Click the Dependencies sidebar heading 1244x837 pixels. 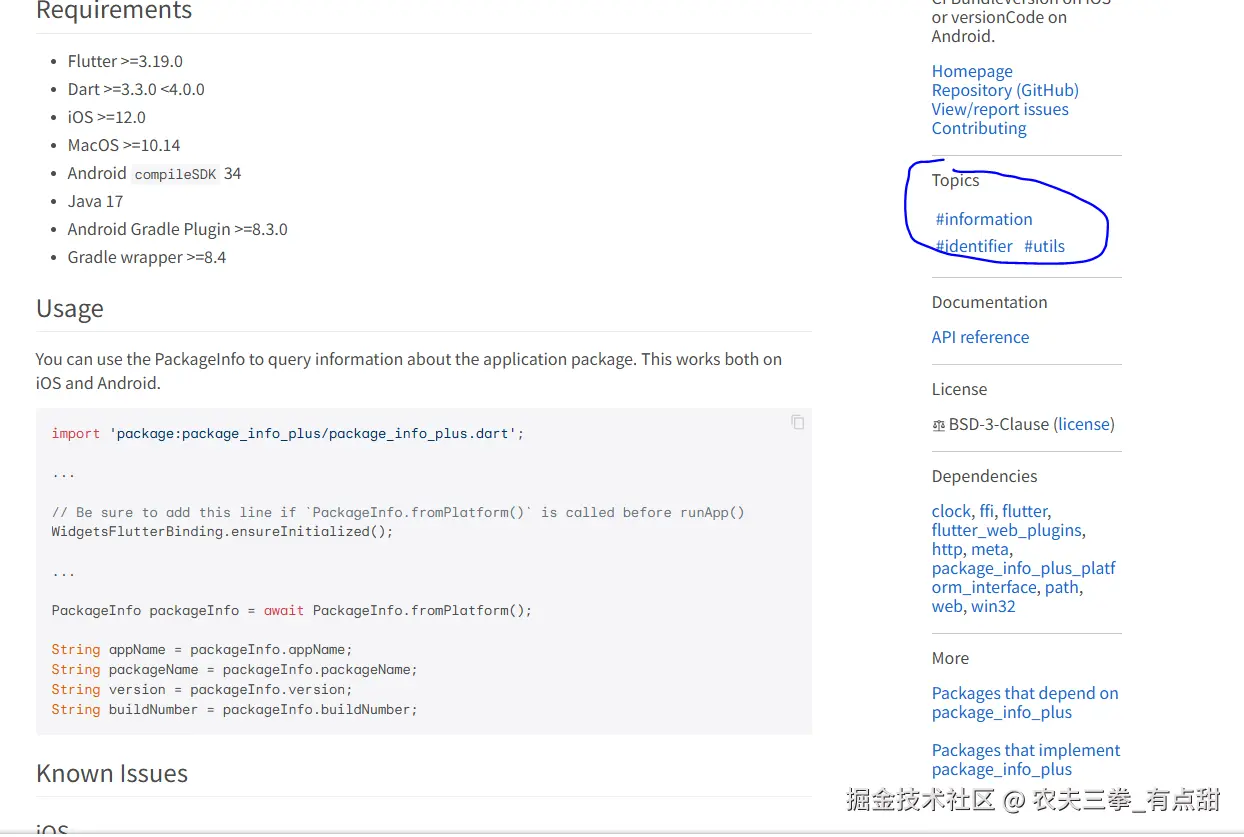pyautogui.click(x=985, y=476)
